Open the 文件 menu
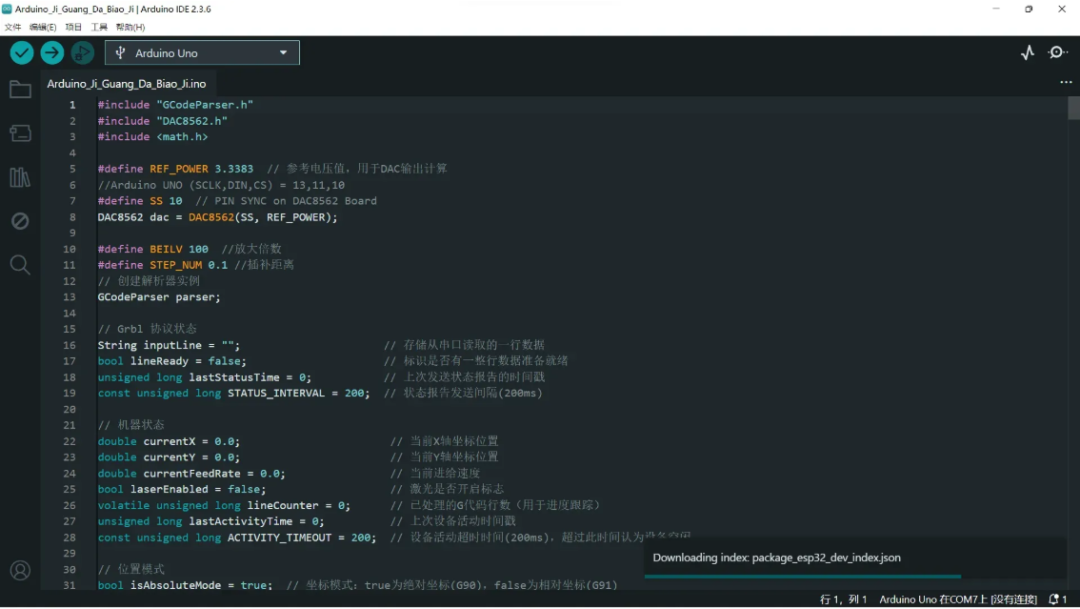Image resolution: width=1080 pixels, height=609 pixels. click(12, 28)
